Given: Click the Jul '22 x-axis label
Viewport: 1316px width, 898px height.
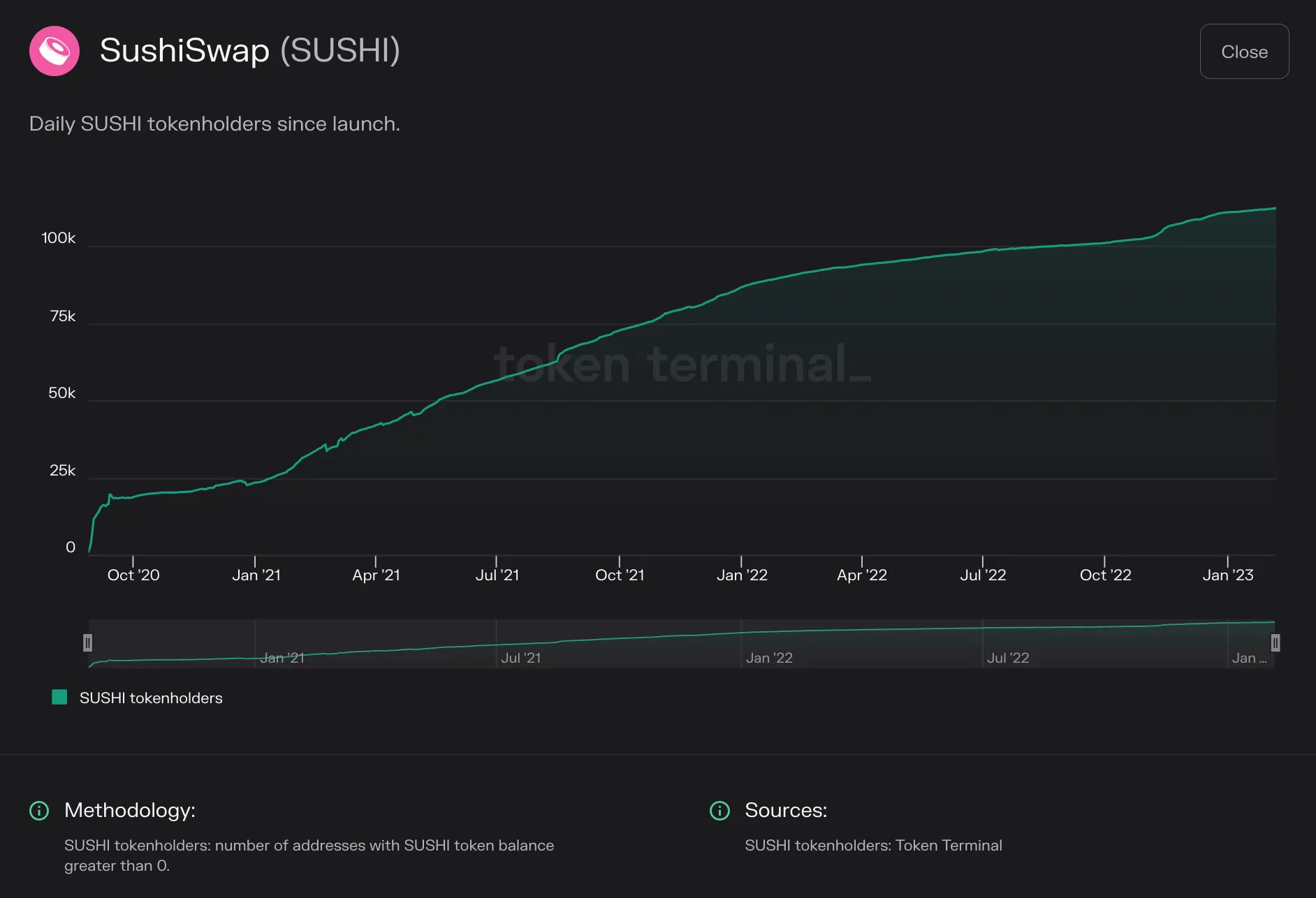Looking at the screenshot, I should [x=983, y=575].
